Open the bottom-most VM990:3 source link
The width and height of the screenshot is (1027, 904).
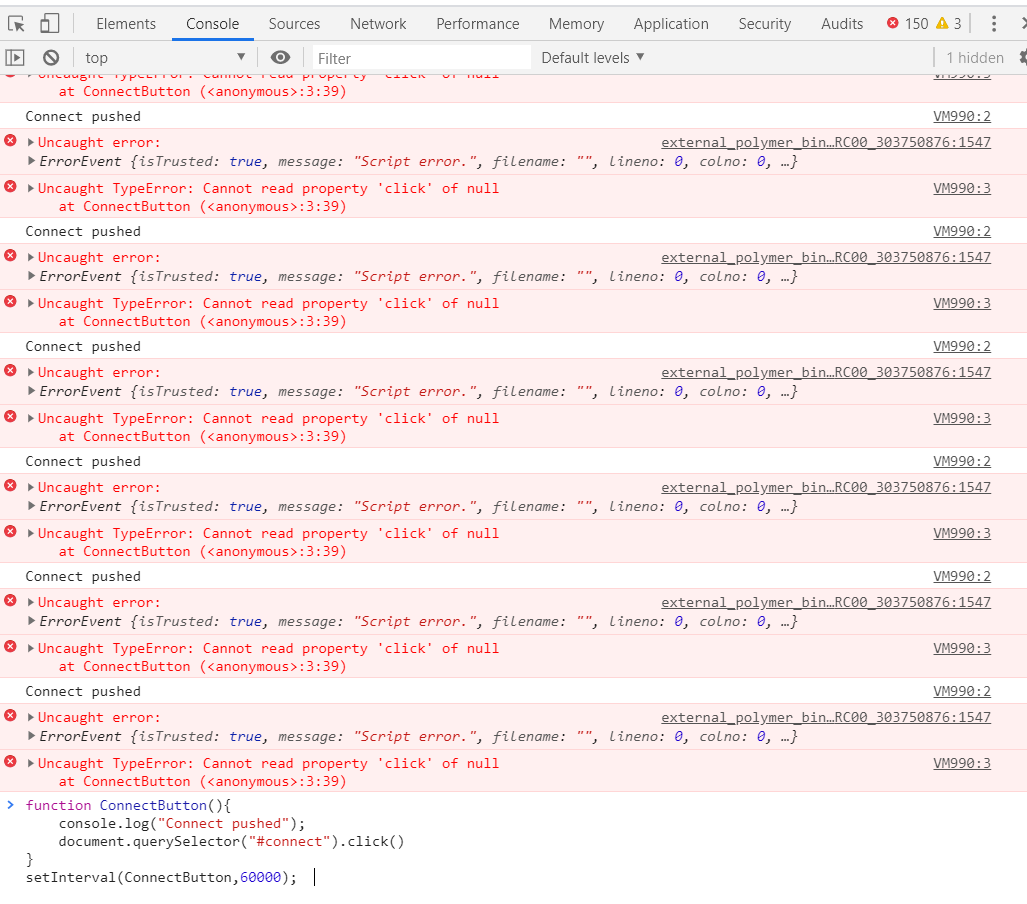pos(962,763)
